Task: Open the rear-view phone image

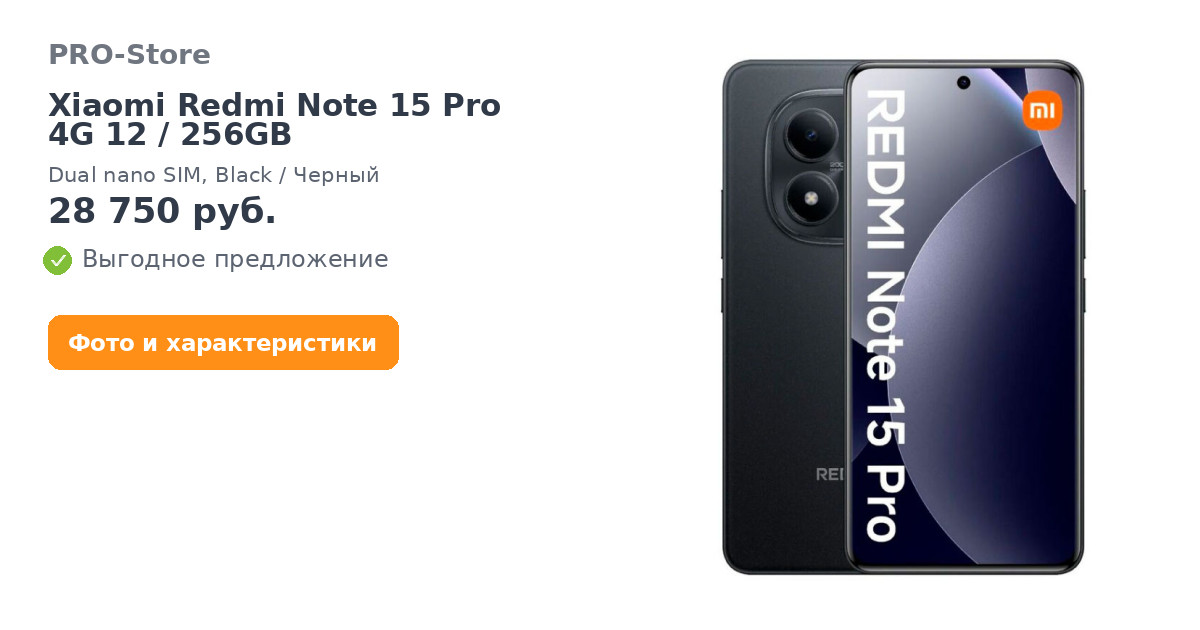Action: [785, 318]
